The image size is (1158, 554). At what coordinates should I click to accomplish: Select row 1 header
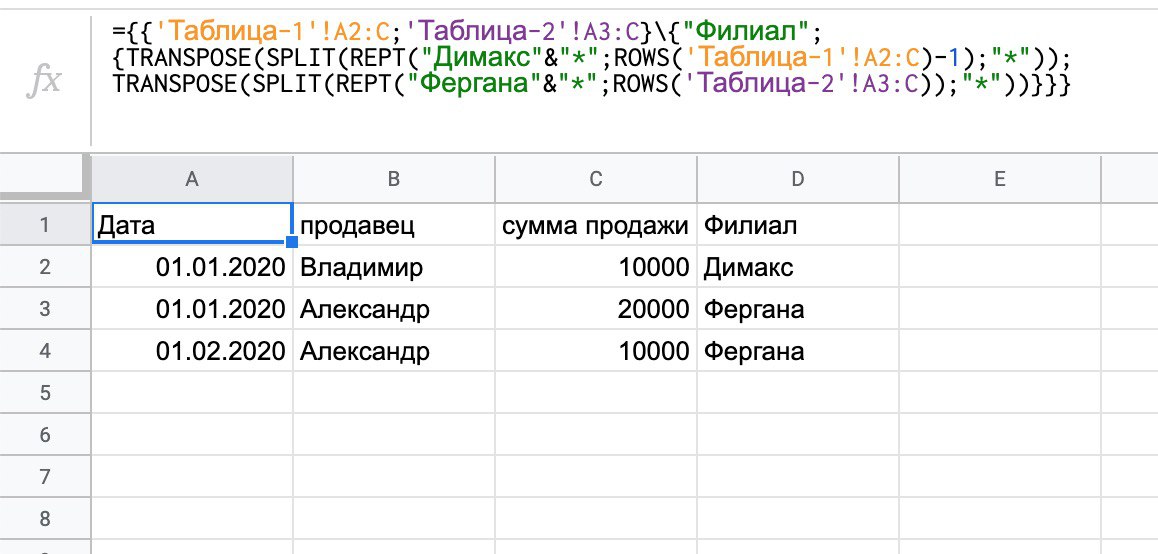point(45,225)
